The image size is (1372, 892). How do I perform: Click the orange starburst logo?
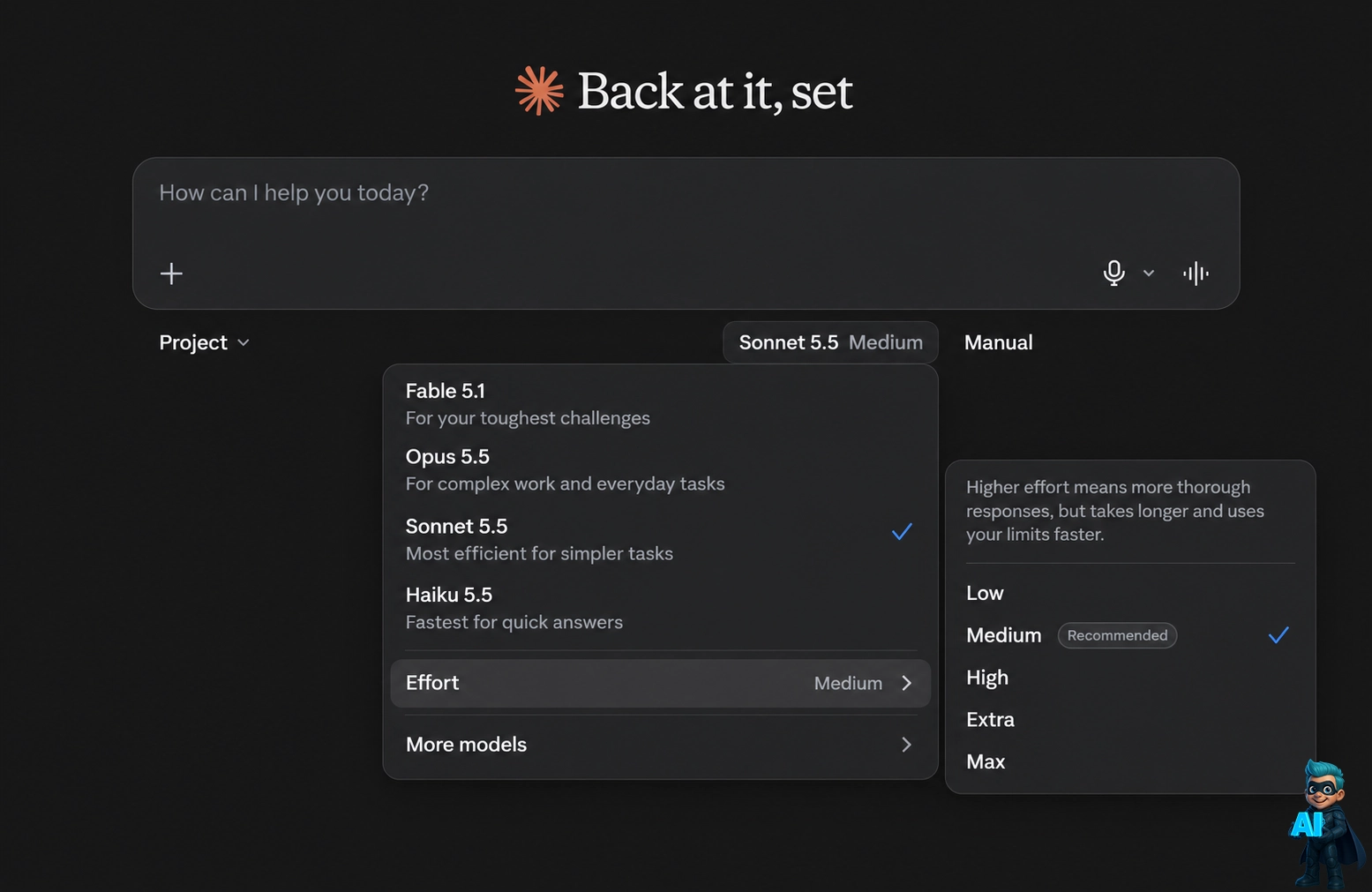[539, 91]
